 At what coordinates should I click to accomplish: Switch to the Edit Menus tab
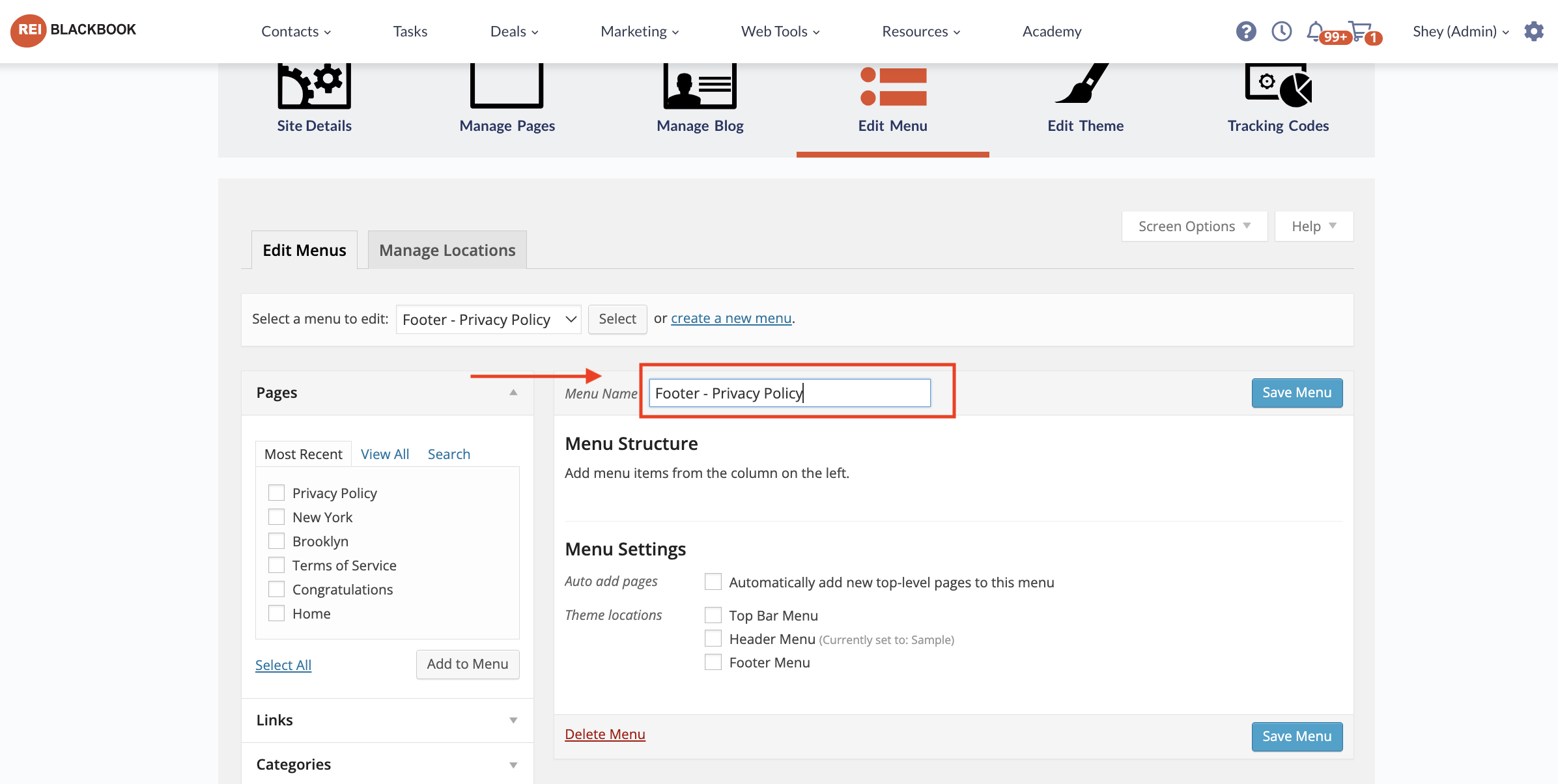[304, 250]
